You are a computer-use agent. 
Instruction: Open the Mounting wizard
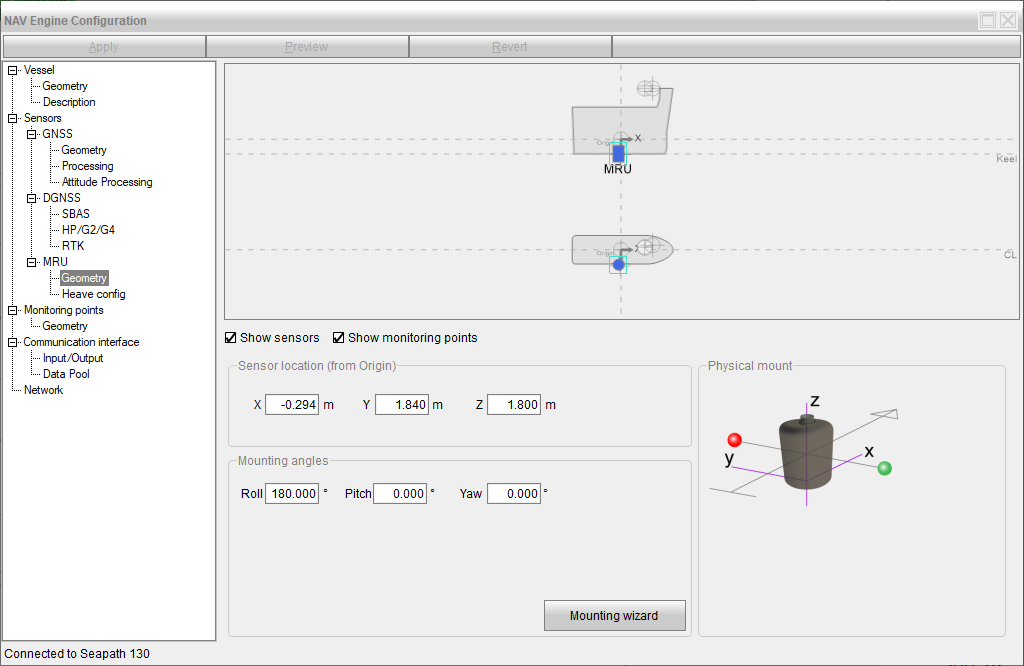click(x=614, y=616)
